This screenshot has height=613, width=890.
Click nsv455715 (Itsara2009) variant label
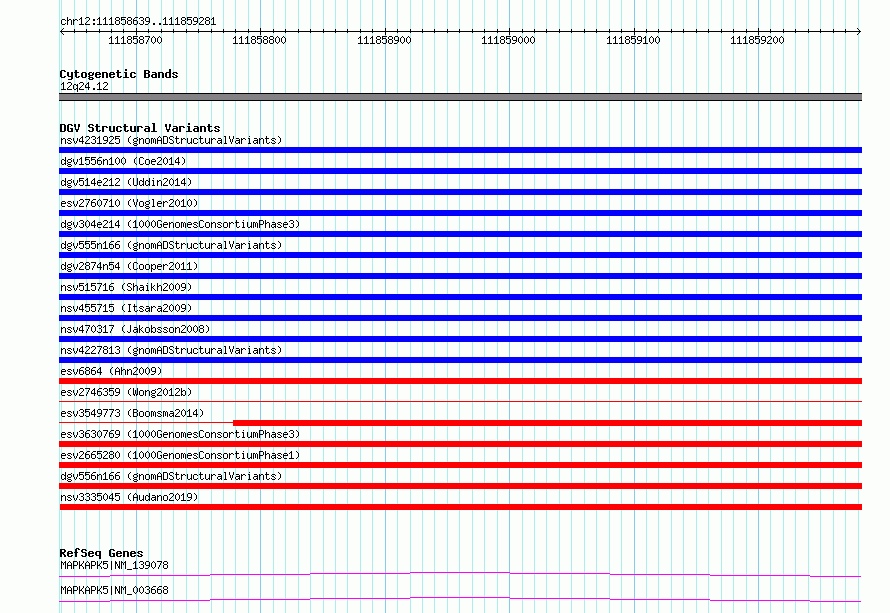click(x=126, y=308)
